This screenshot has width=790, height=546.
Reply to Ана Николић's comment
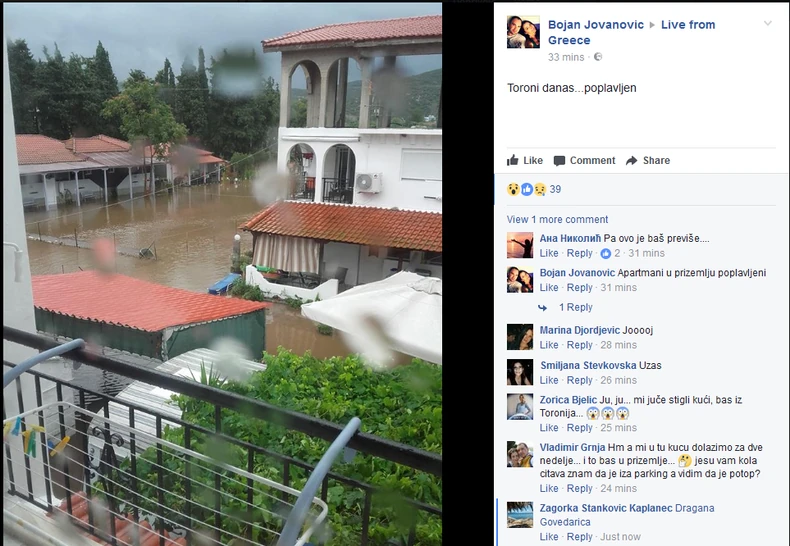[x=579, y=253]
